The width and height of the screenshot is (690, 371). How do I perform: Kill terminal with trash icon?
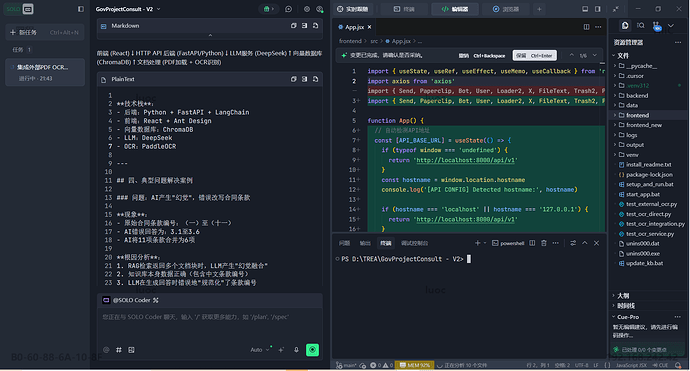tap(544, 243)
